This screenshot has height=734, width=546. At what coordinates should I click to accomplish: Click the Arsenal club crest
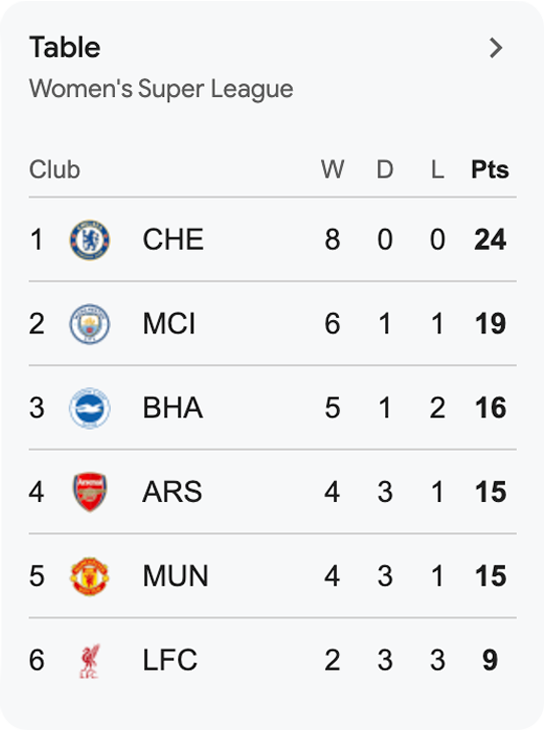pyautogui.click(x=90, y=492)
